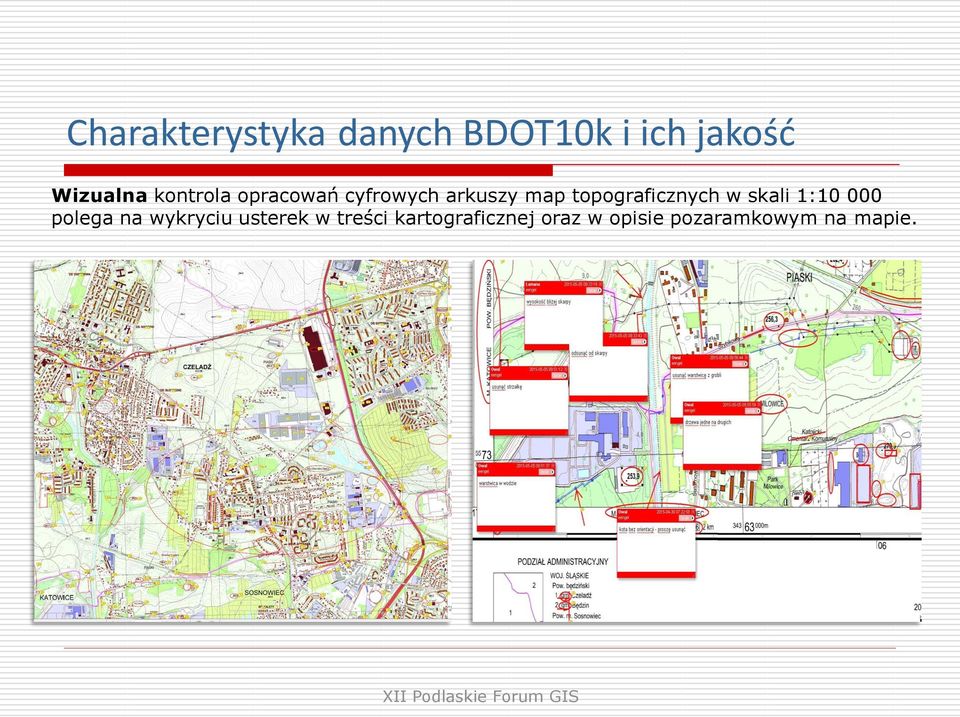Click the administrative division mini-map diagram
This screenshot has height=717, width=960.
point(518,597)
